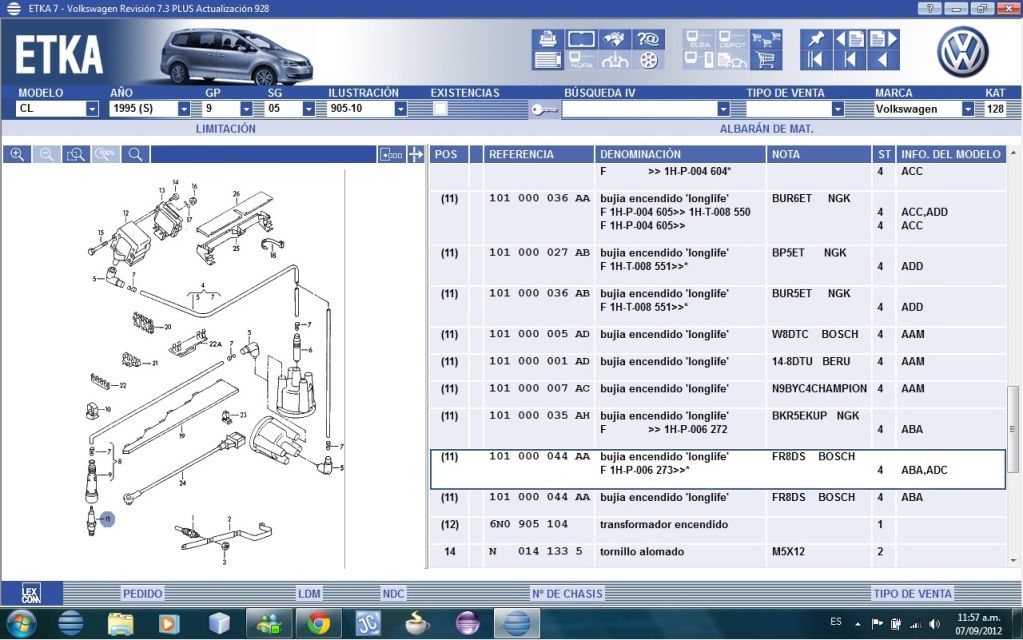Screen dimensions: 1023x640
Task: Open the Modelo dropdown showing CL
Action: click(92, 109)
